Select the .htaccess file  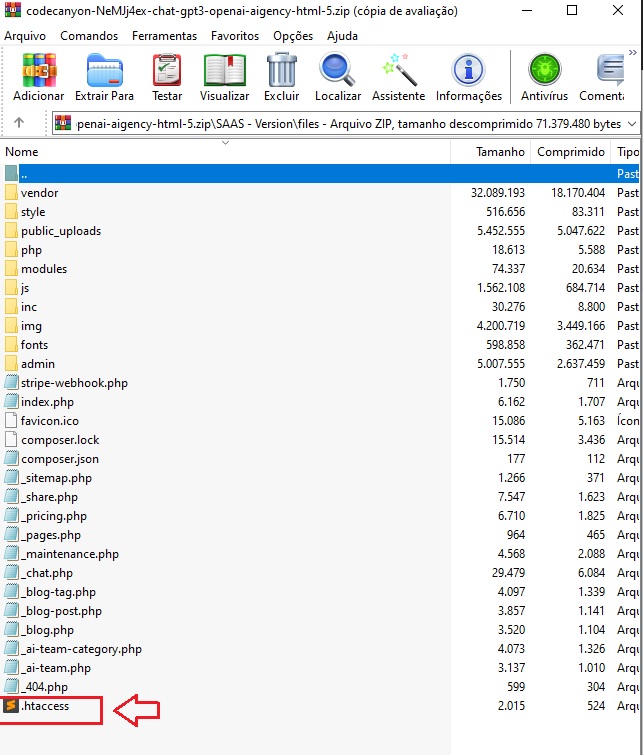(46, 707)
